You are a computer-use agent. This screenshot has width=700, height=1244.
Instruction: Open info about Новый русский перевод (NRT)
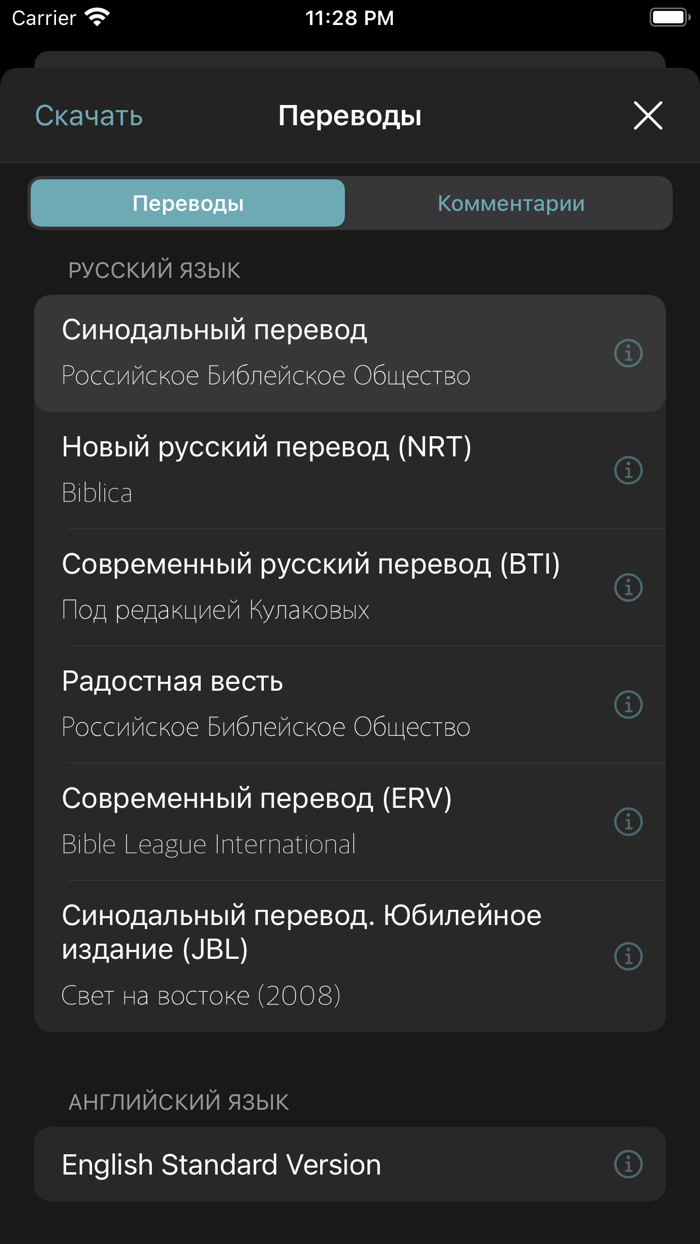click(628, 470)
